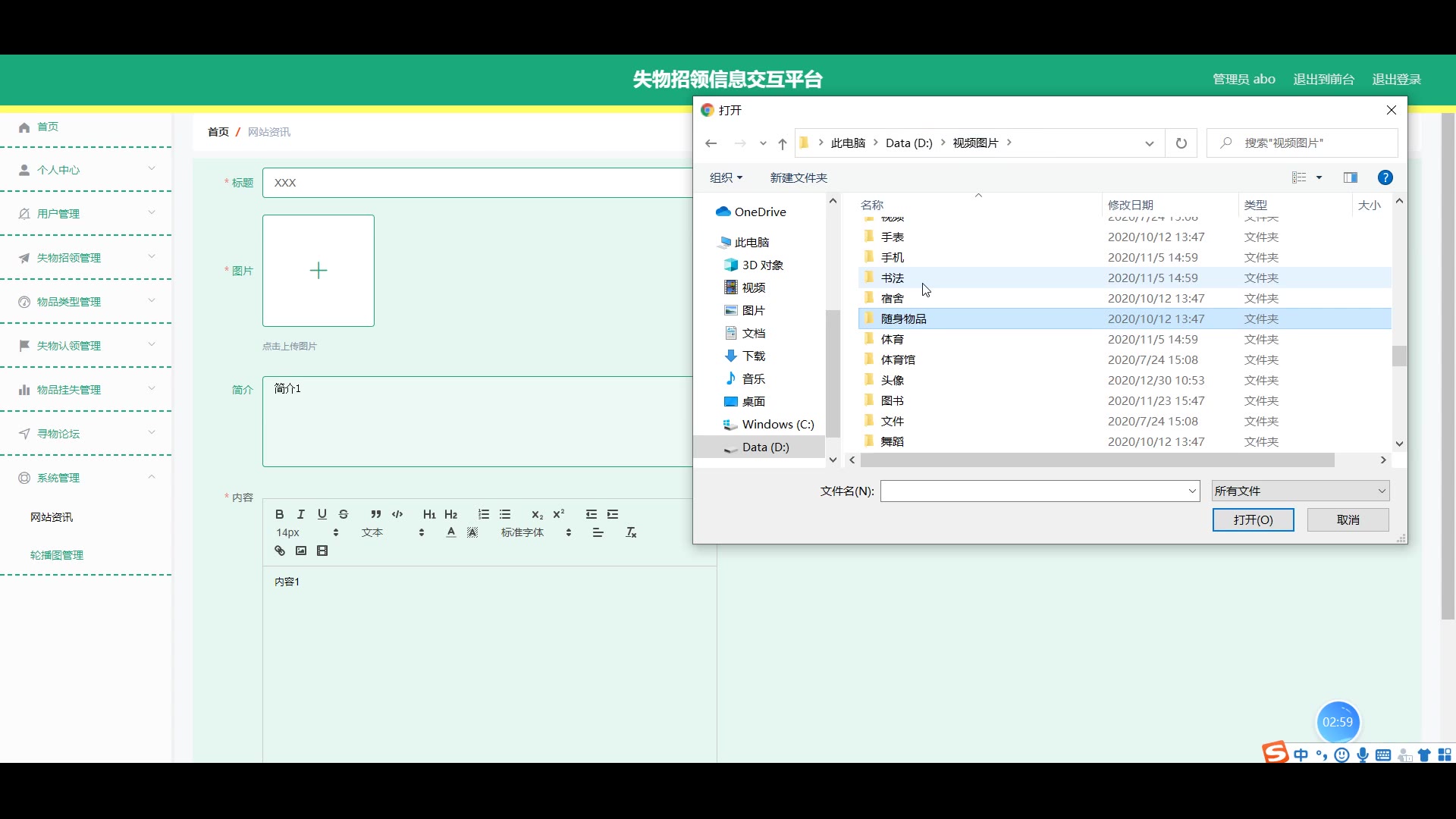
Task: Insert a blockquote in the content editor
Action: click(x=375, y=514)
